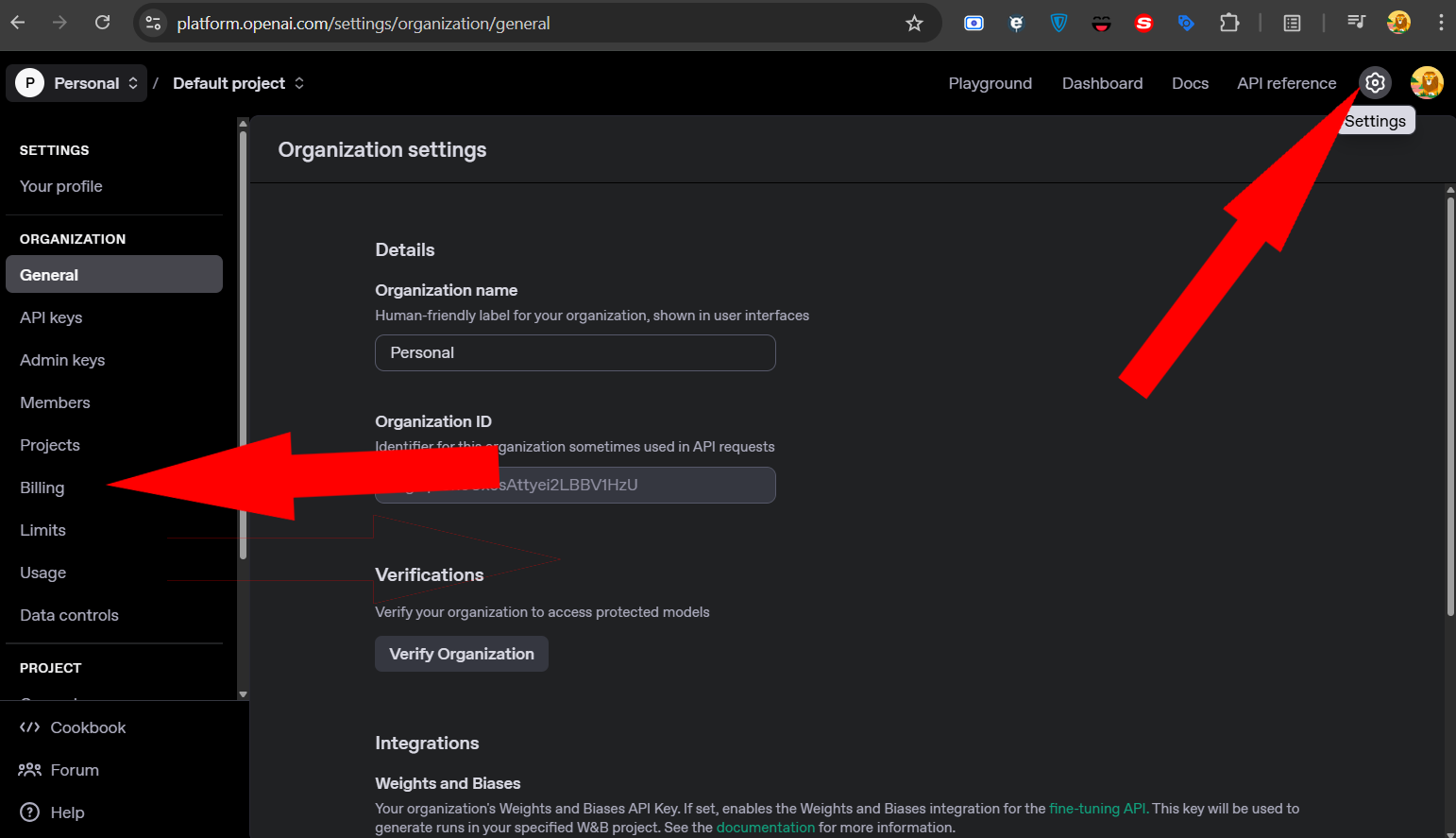Open the Settings gear icon

click(1375, 83)
